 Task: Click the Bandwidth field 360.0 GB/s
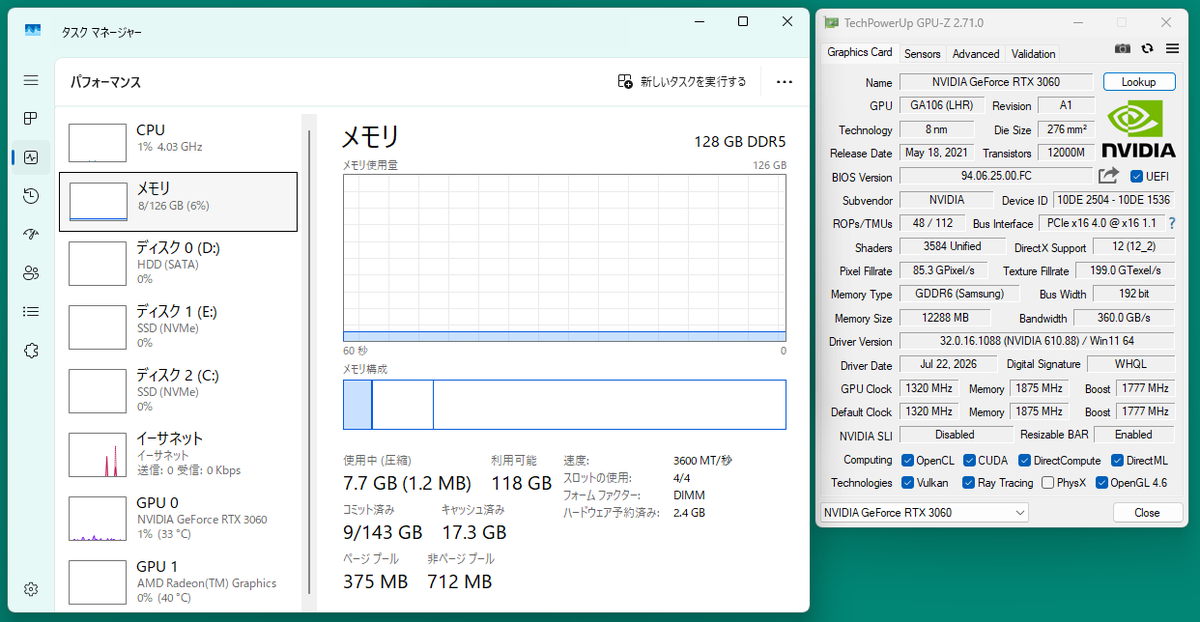tap(1123, 318)
